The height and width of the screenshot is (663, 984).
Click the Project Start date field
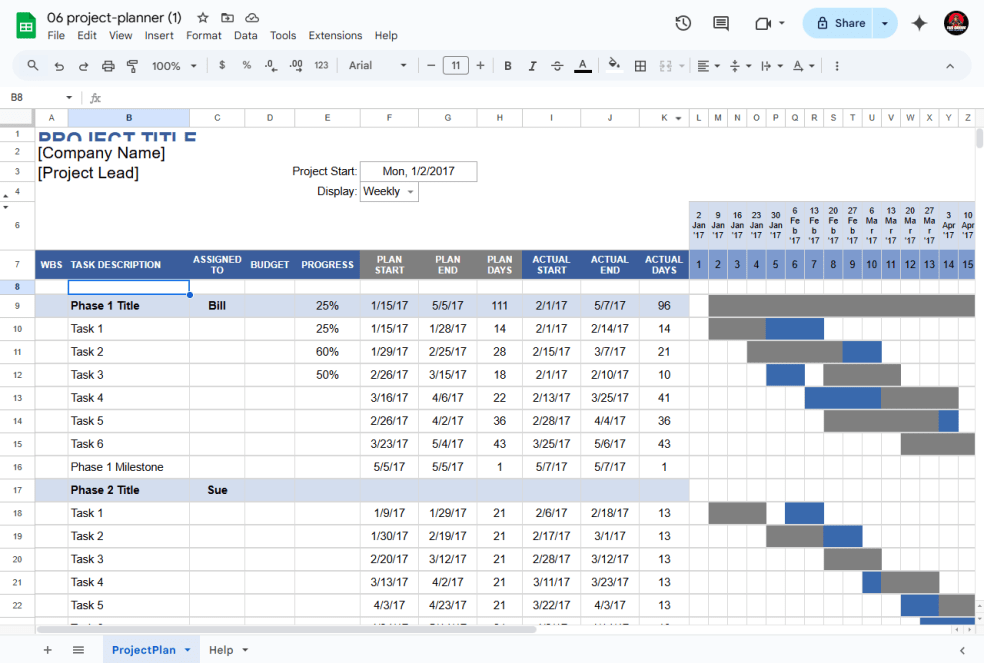[x=418, y=171]
